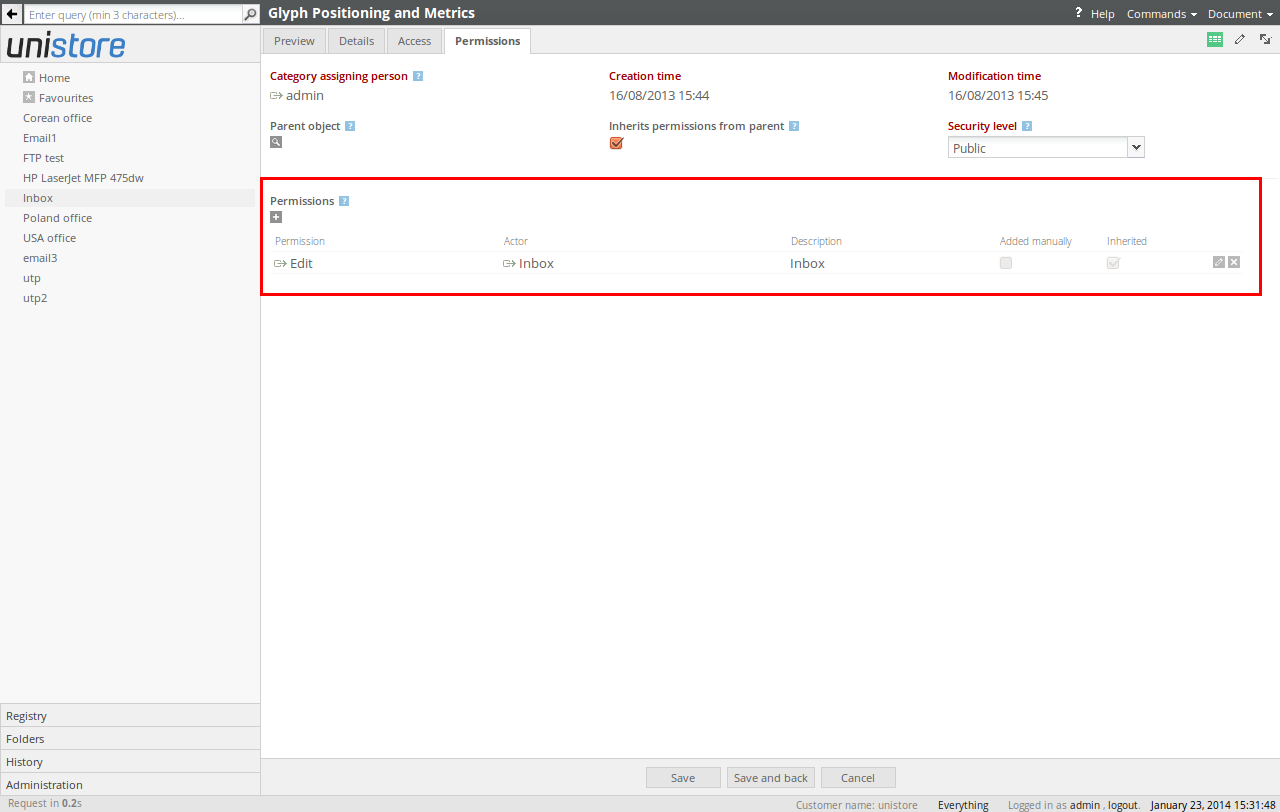The height and width of the screenshot is (812, 1280).
Task: Open Home in the sidebar
Action: point(54,78)
